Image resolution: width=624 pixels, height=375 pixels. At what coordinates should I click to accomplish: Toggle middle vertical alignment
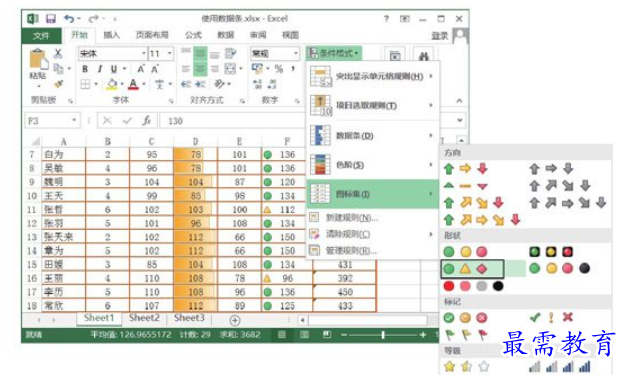[200, 53]
